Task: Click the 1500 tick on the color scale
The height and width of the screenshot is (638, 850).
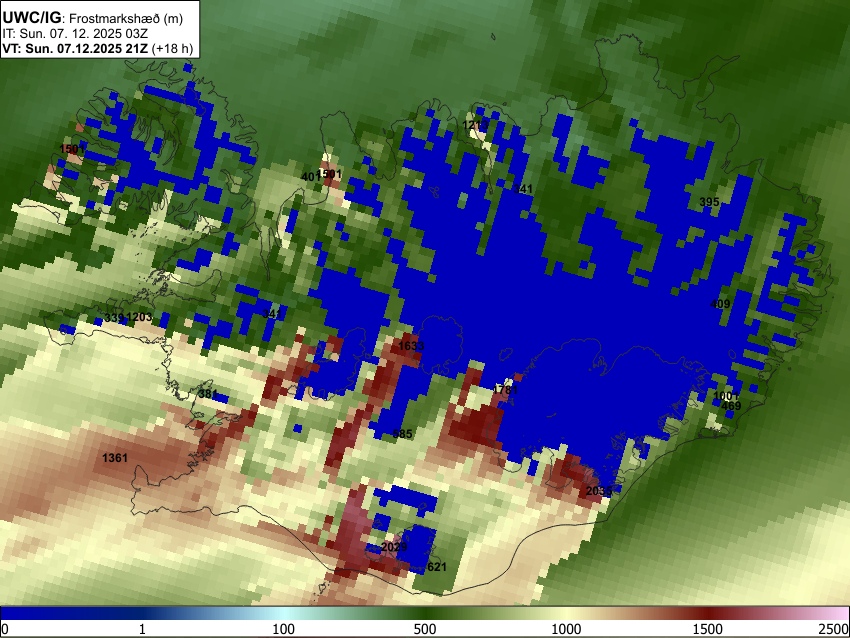Action: (x=708, y=629)
